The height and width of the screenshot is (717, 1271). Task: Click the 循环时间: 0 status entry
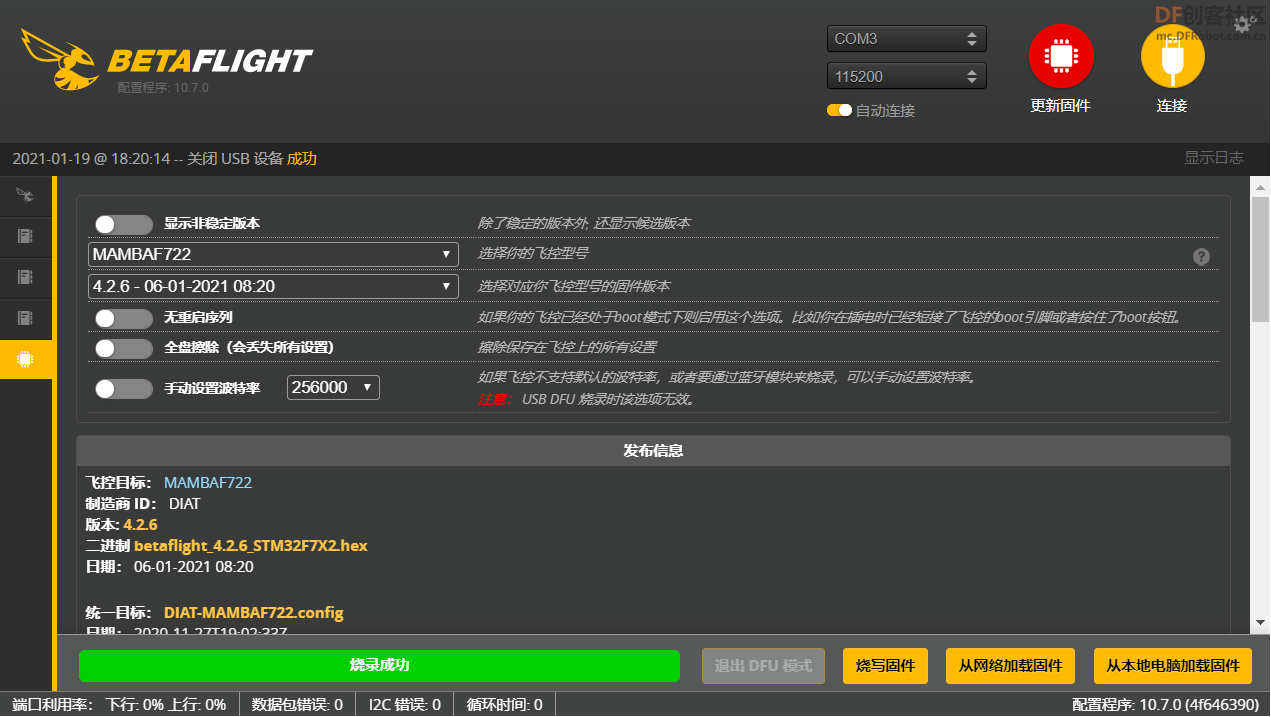click(x=505, y=705)
